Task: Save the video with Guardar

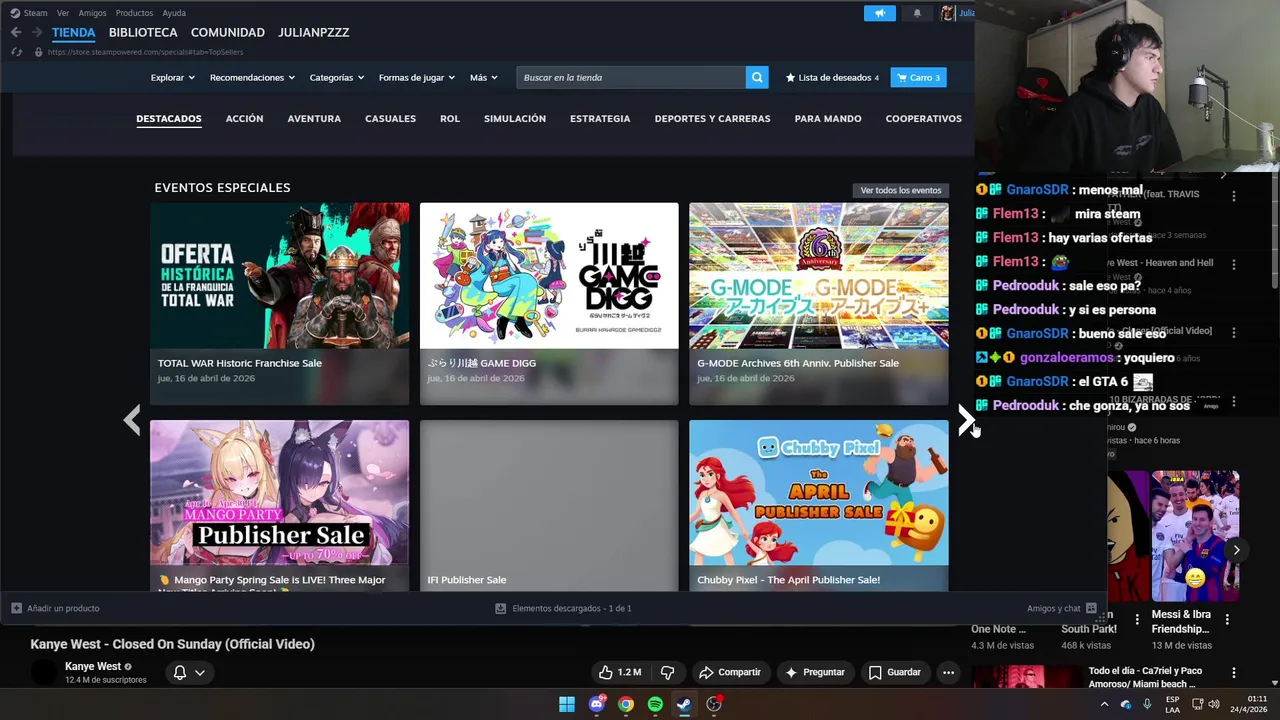Action: [x=894, y=672]
